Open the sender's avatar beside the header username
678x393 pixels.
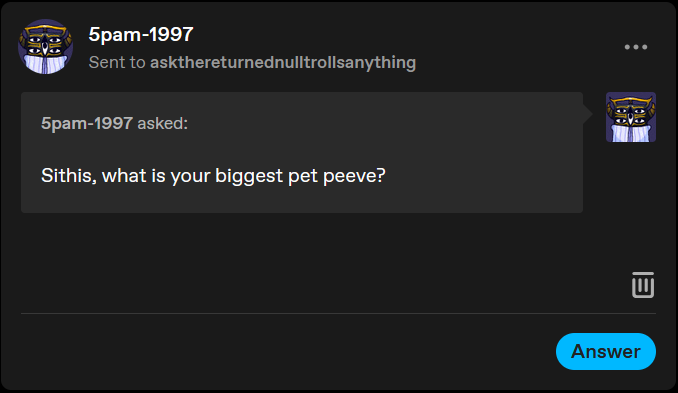tap(45, 46)
